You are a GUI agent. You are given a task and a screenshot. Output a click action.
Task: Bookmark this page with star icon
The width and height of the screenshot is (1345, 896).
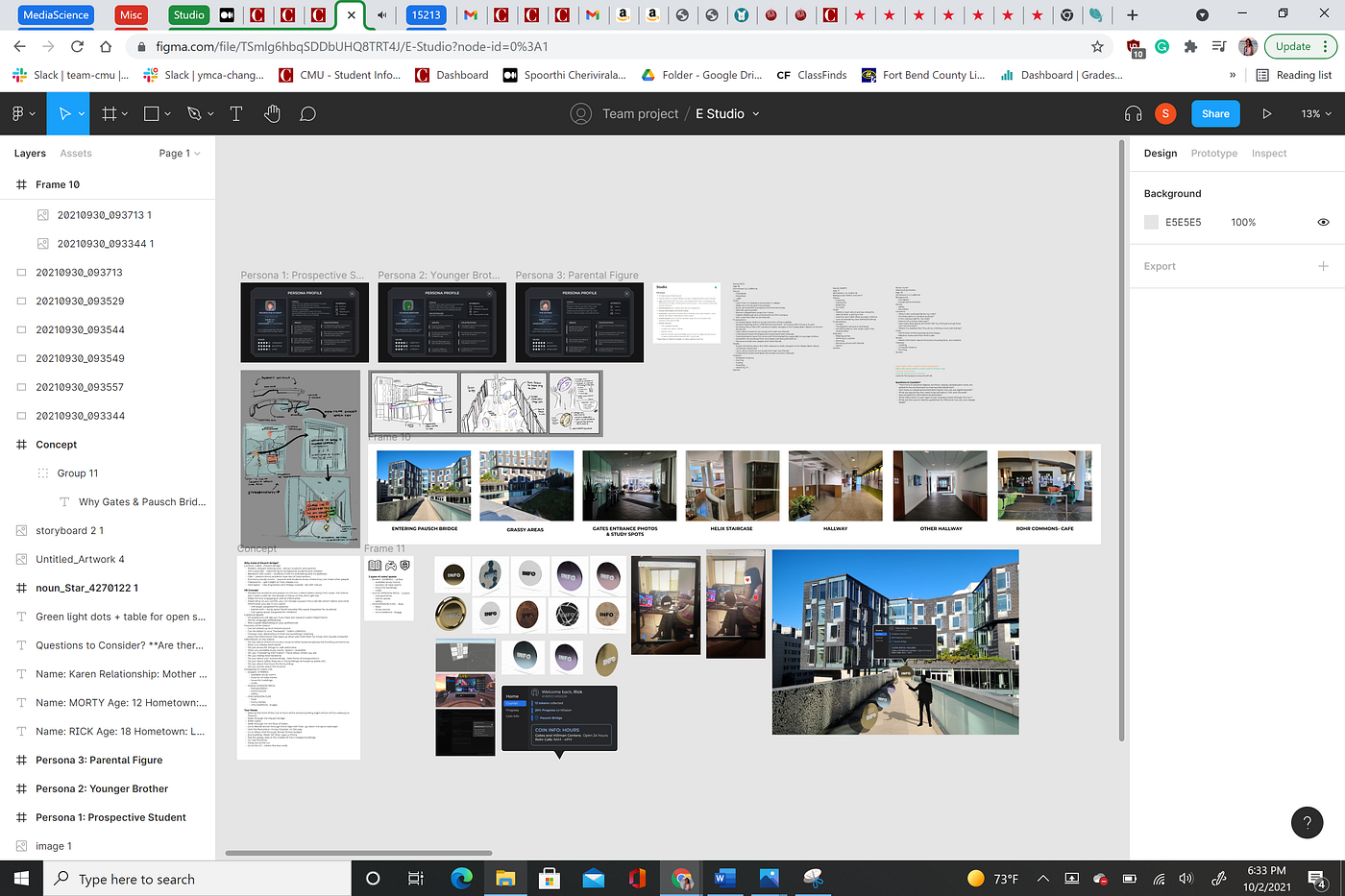[x=1097, y=46]
